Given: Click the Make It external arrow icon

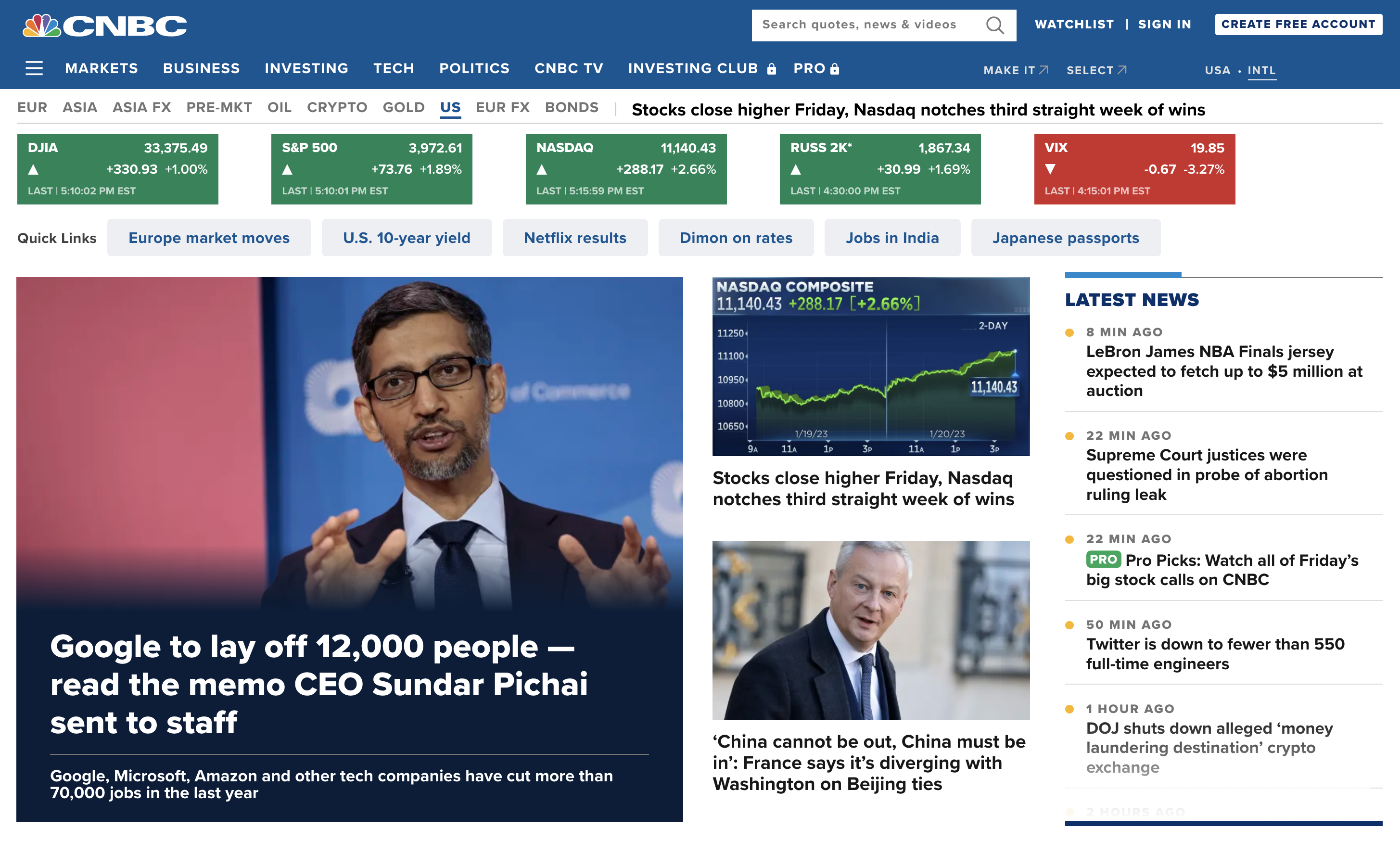Looking at the screenshot, I should [x=1044, y=70].
